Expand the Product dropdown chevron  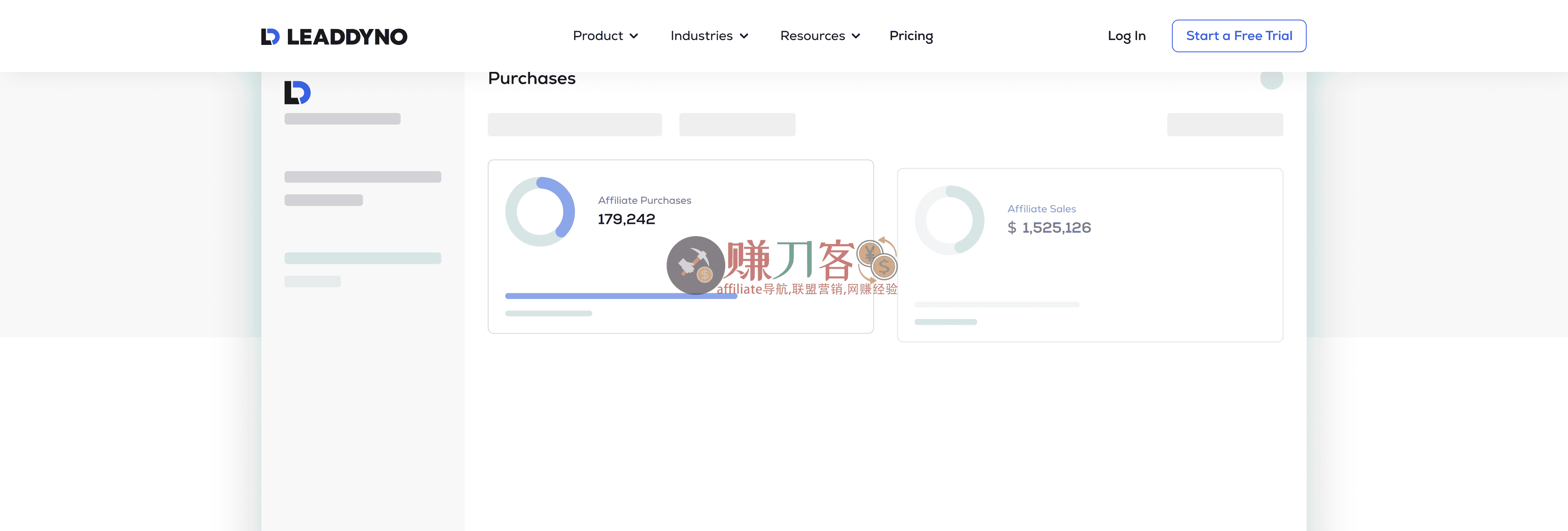[634, 36]
